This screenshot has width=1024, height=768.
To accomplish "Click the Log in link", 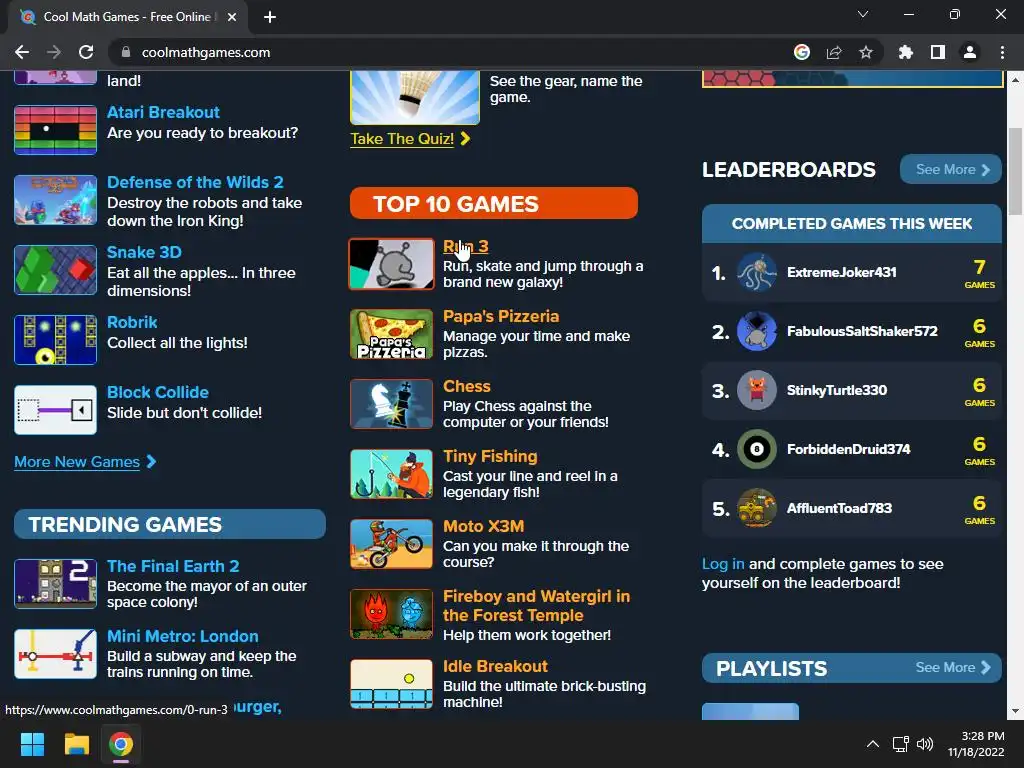I will click(x=723, y=564).
